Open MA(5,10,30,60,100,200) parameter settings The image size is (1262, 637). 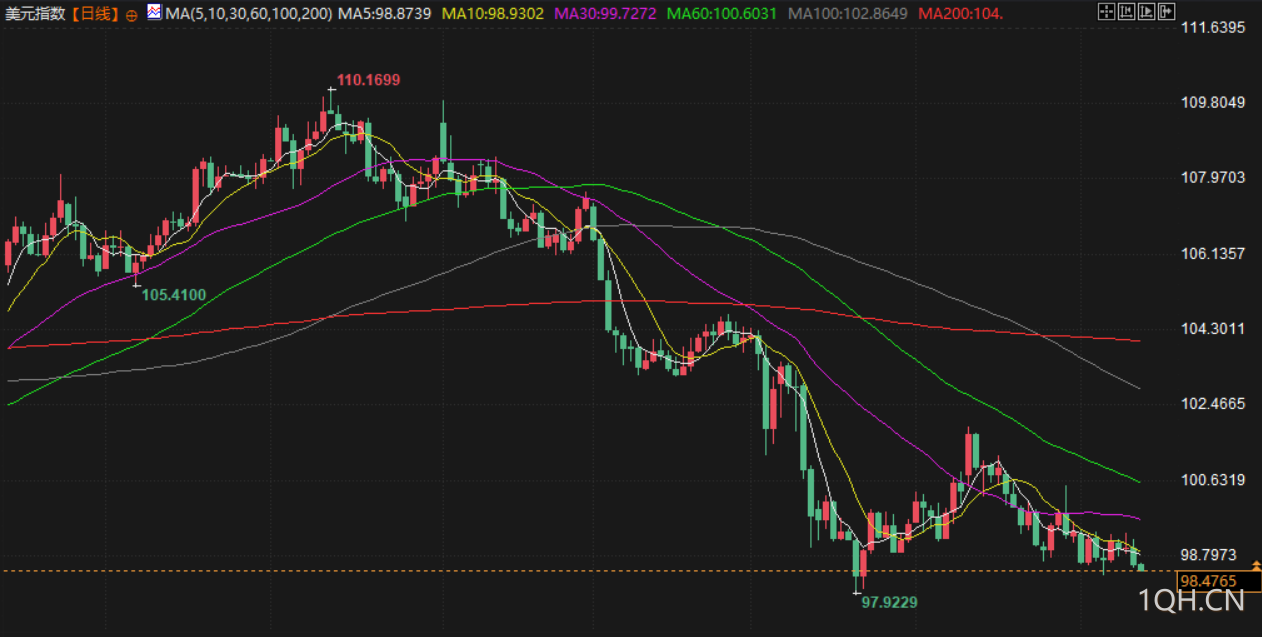click(248, 14)
